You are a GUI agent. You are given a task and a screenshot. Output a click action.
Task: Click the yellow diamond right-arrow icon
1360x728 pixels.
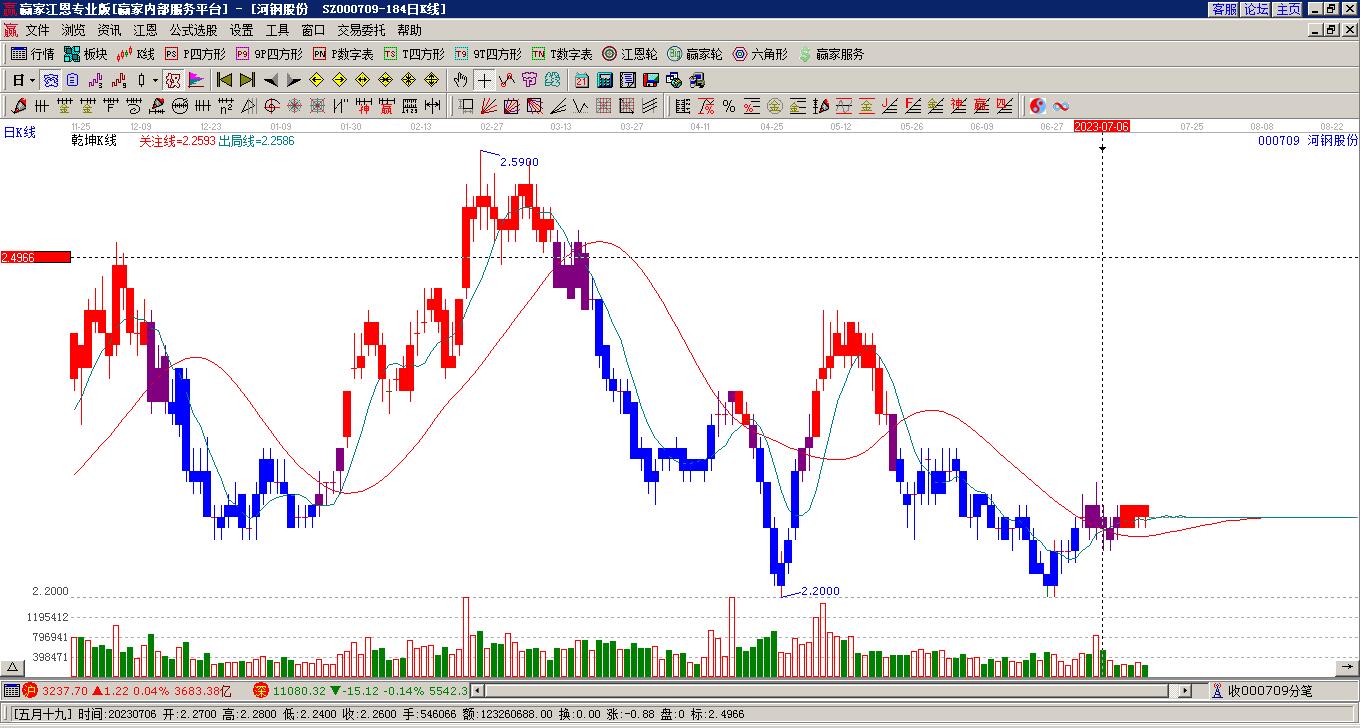coord(339,80)
